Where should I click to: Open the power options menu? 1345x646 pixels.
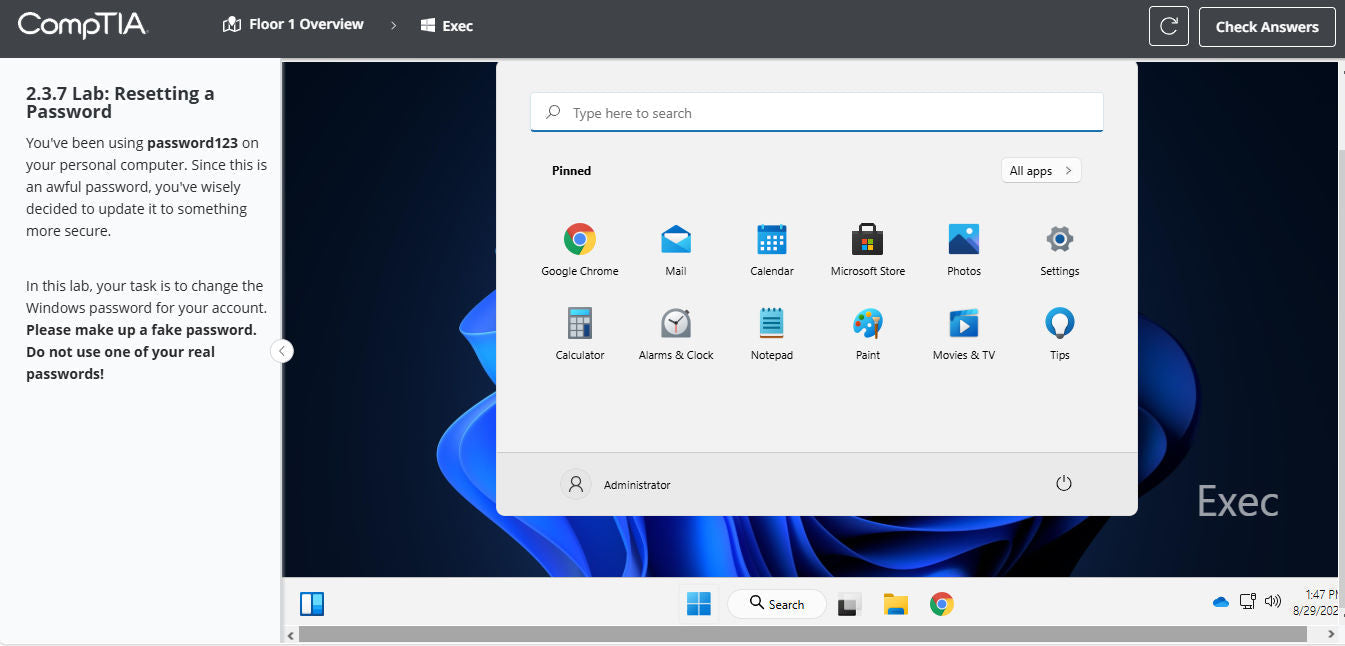1063,482
